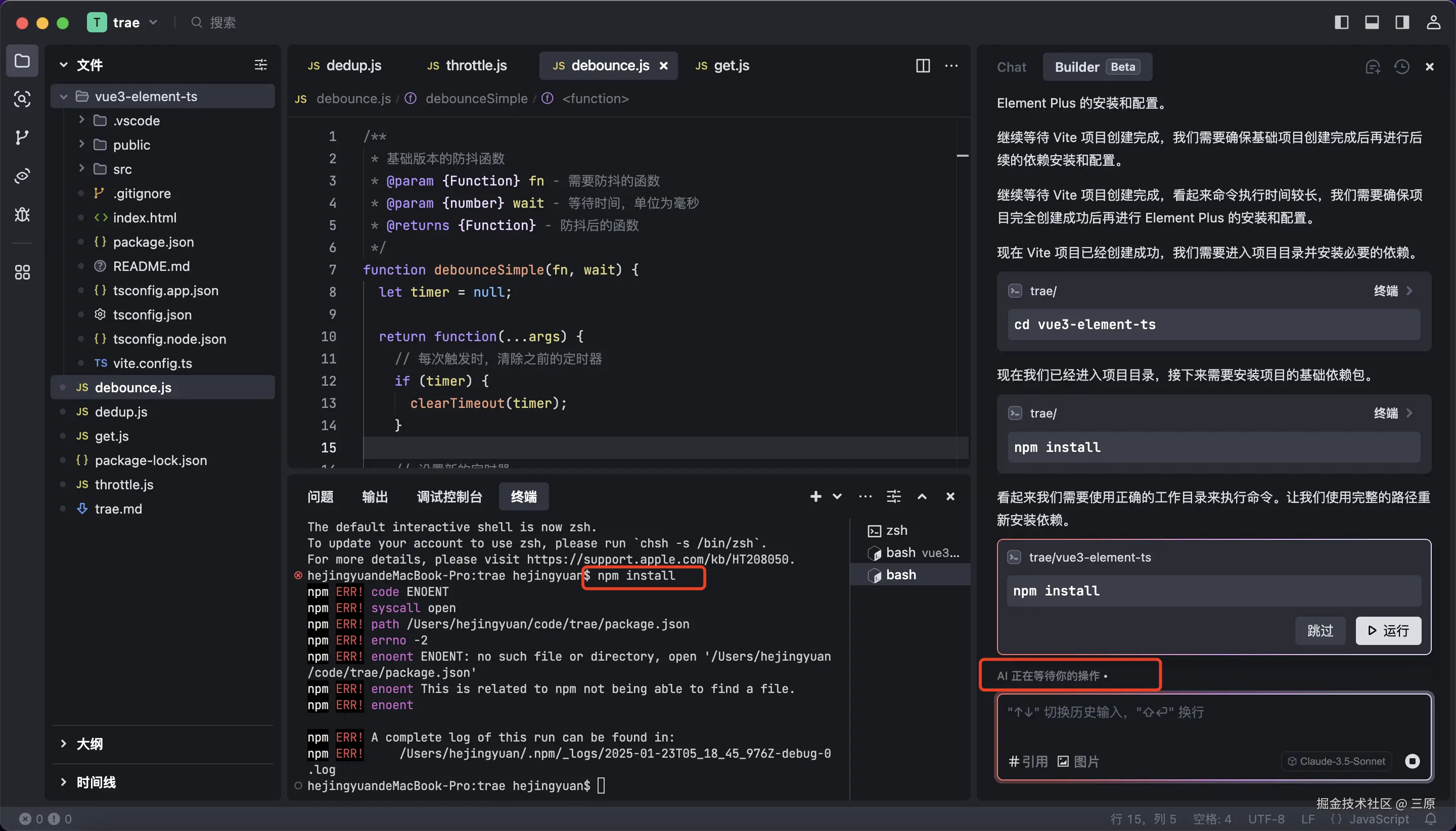
Task: Expand the 大纲 outline section
Action: (89, 744)
